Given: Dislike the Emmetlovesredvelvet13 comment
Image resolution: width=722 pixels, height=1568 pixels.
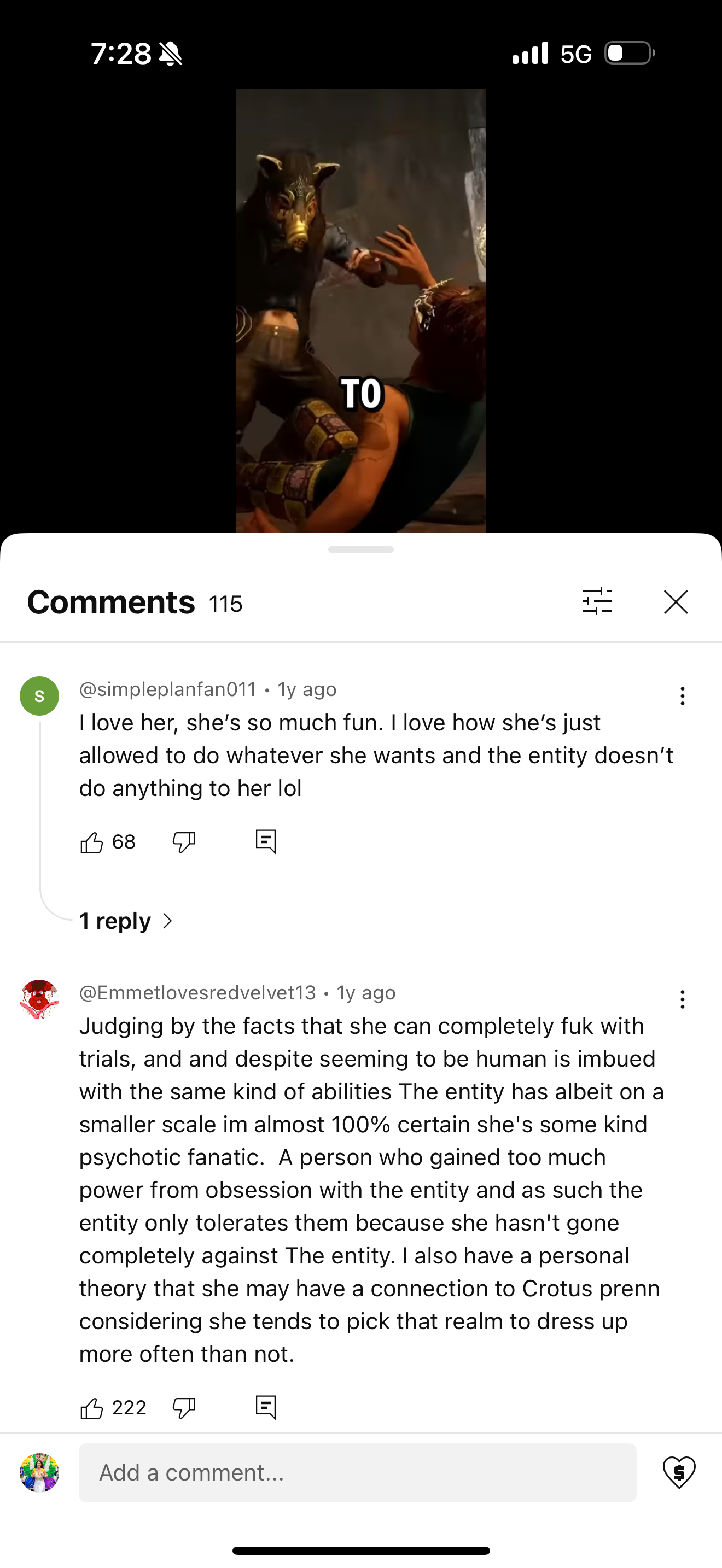Looking at the screenshot, I should tap(183, 1408).
